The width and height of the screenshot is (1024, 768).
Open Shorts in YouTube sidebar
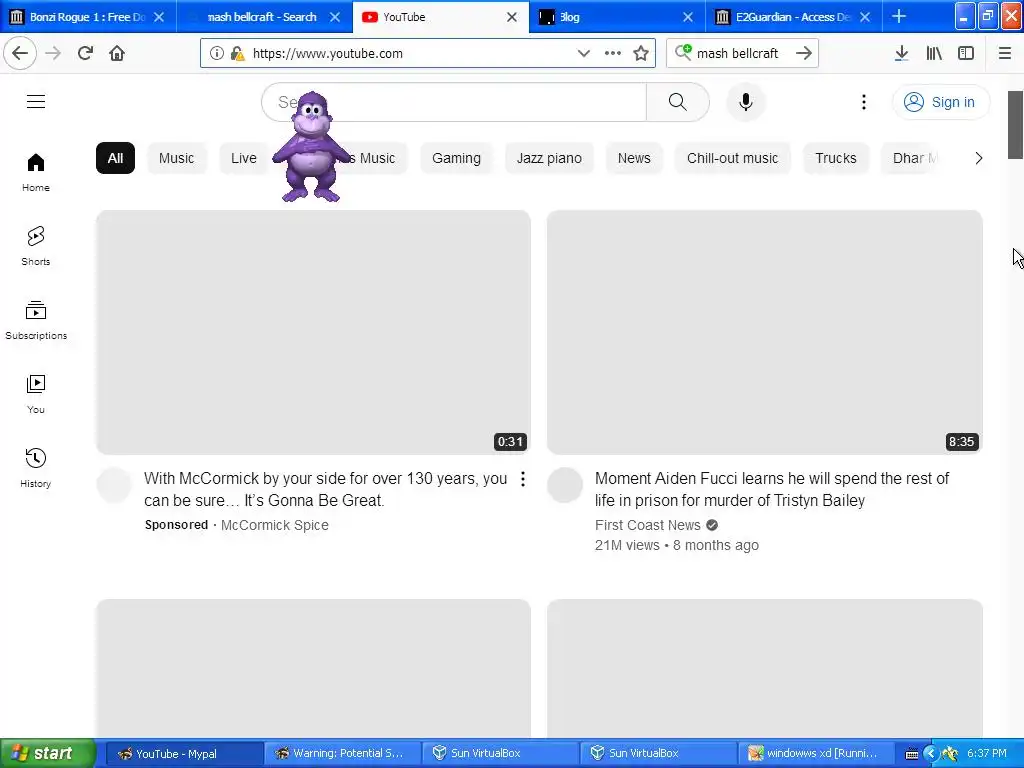point(36,246)
